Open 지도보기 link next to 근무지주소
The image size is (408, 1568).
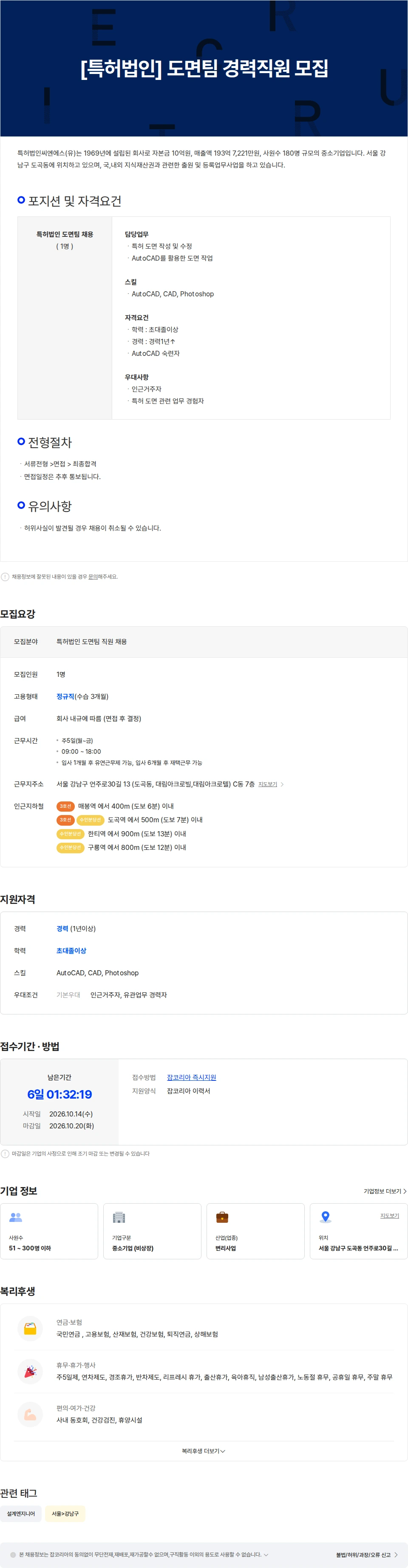pyautogui.click(x=268, y=784)
